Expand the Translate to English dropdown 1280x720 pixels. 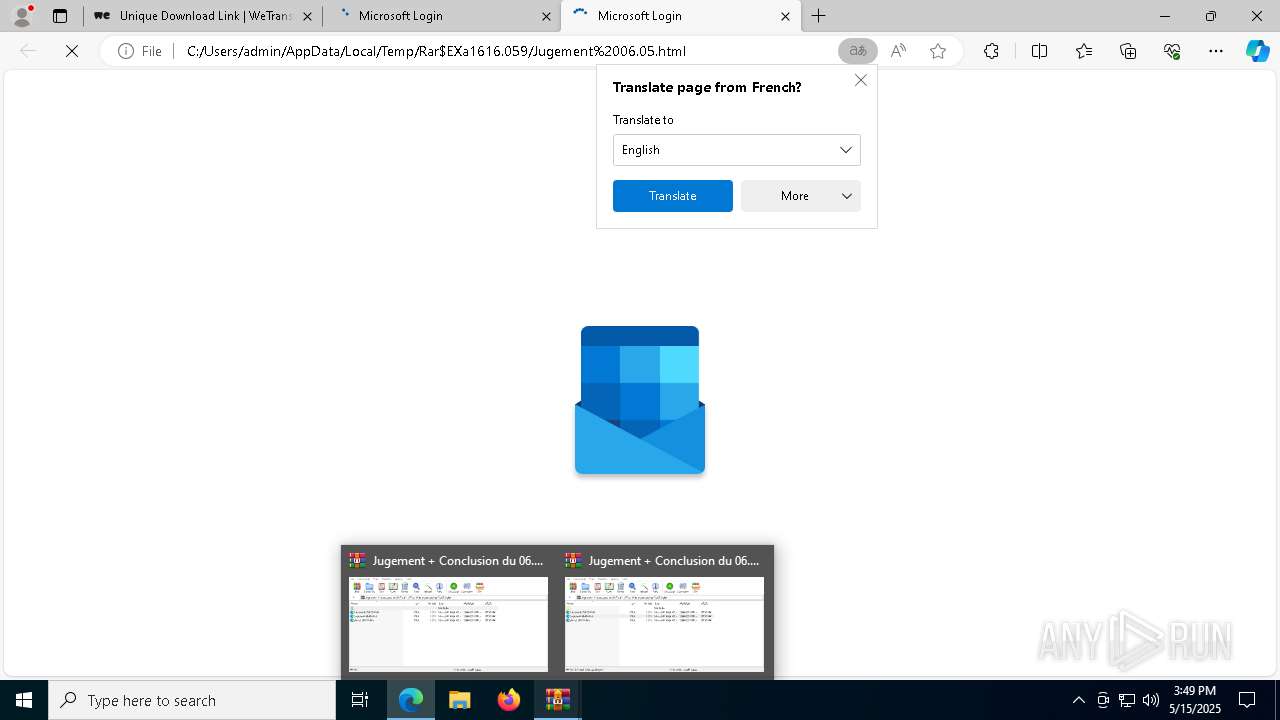tap(737, 150)
